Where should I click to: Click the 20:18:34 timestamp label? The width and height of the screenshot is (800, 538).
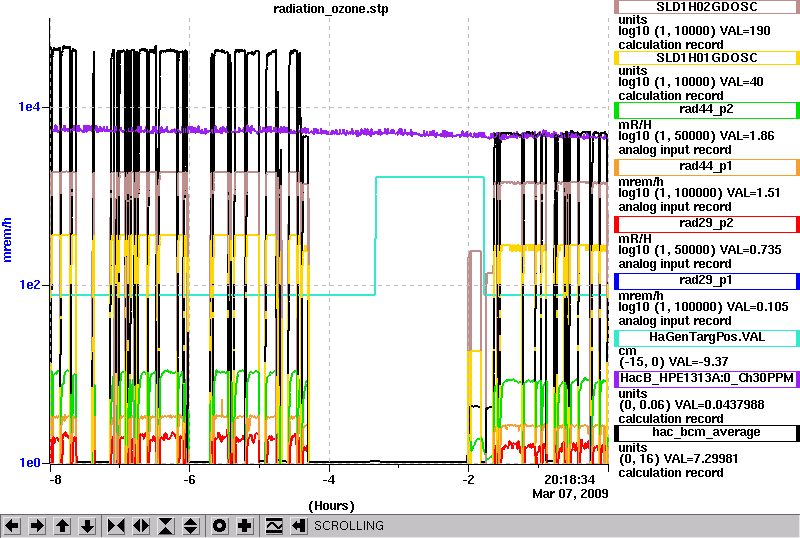569,480
